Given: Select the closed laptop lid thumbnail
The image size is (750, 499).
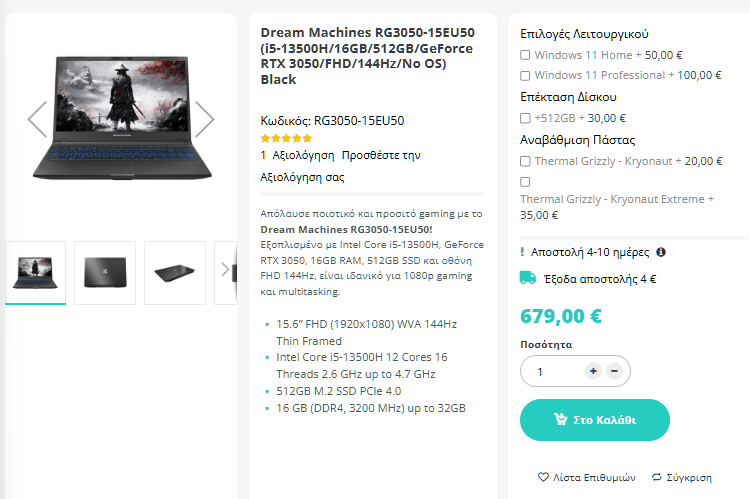Looking at the screenshot, I should tap(105, 273).
